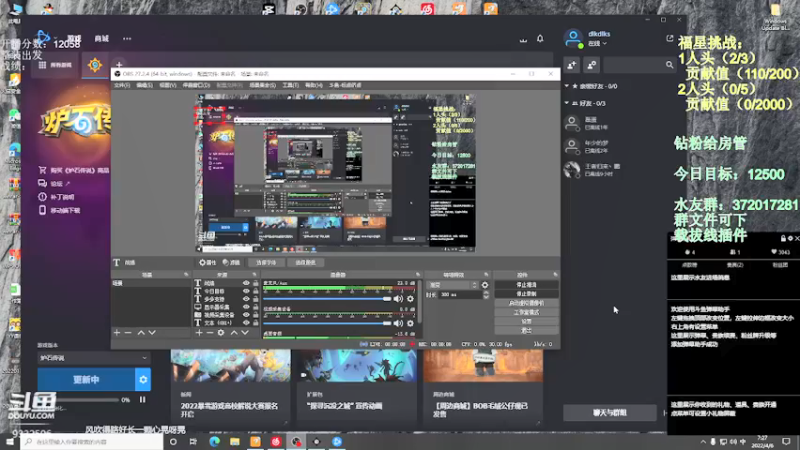The image size is (800, 450).
Task: Click the blue 更新中 update button
Action: [86, 380]
